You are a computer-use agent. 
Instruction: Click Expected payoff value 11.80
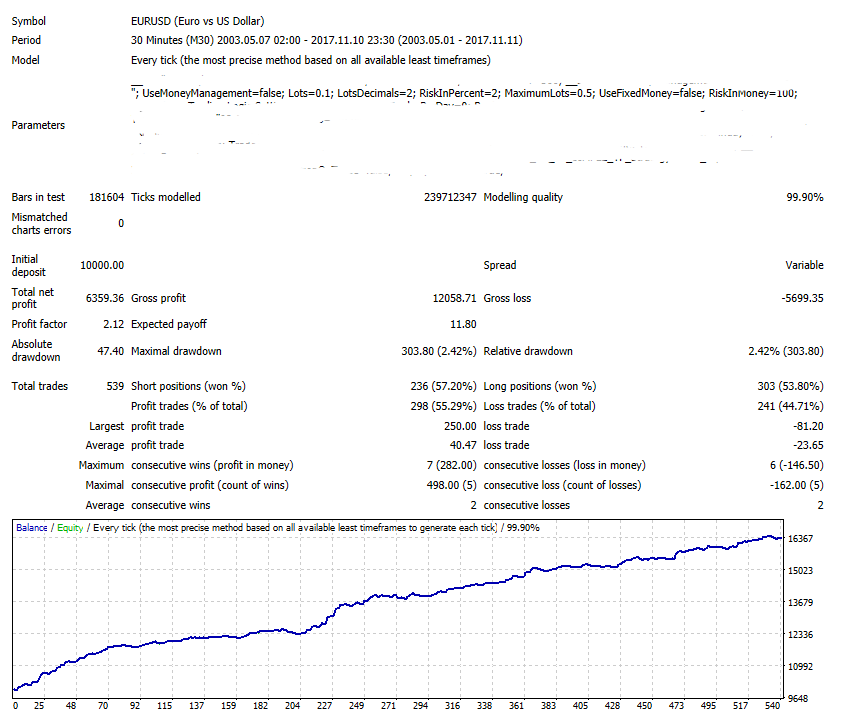click(463, 324)
